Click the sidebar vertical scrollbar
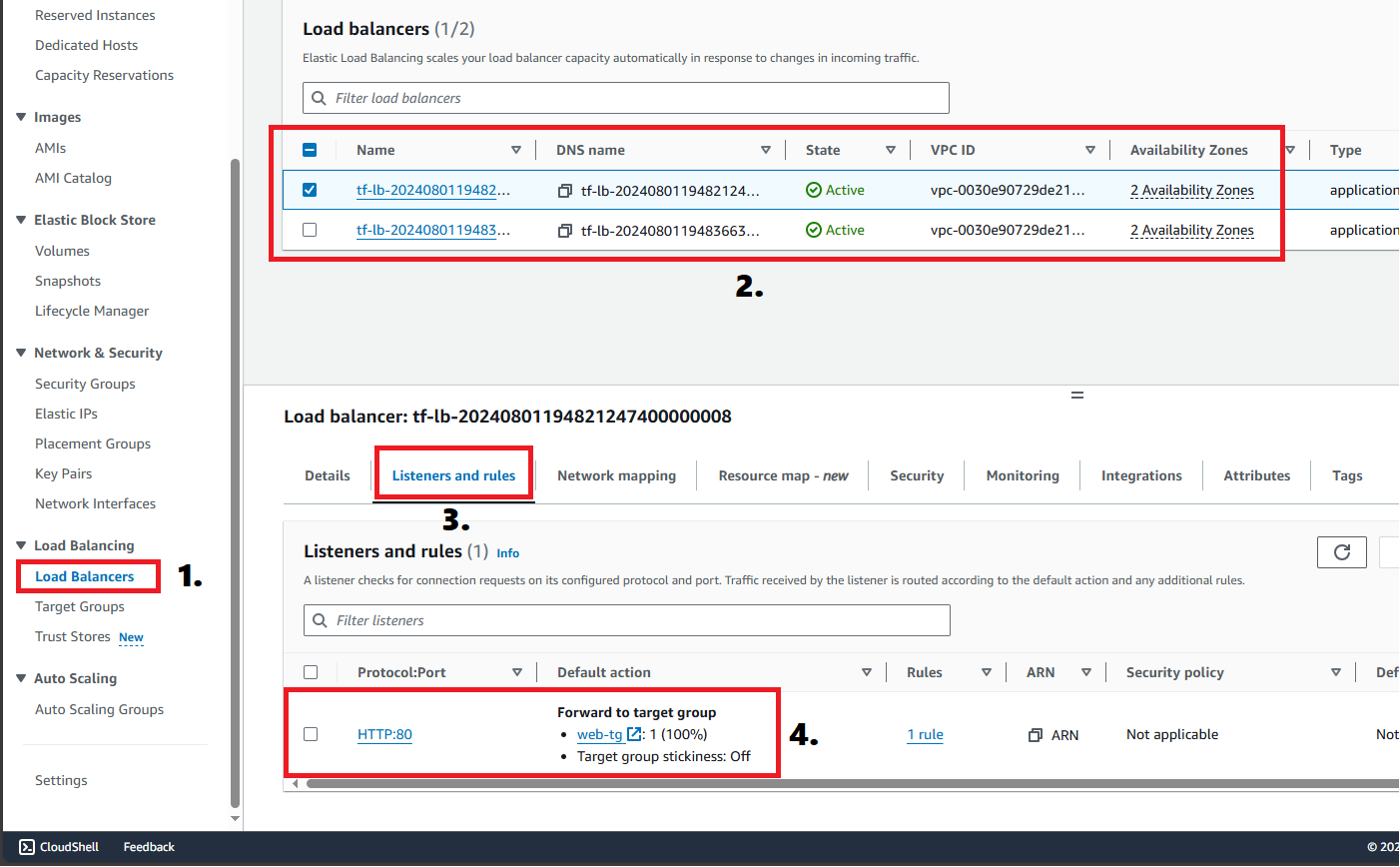Image resolution: width=1400 pixels, height=867 pixels. [x=236, y=482]
